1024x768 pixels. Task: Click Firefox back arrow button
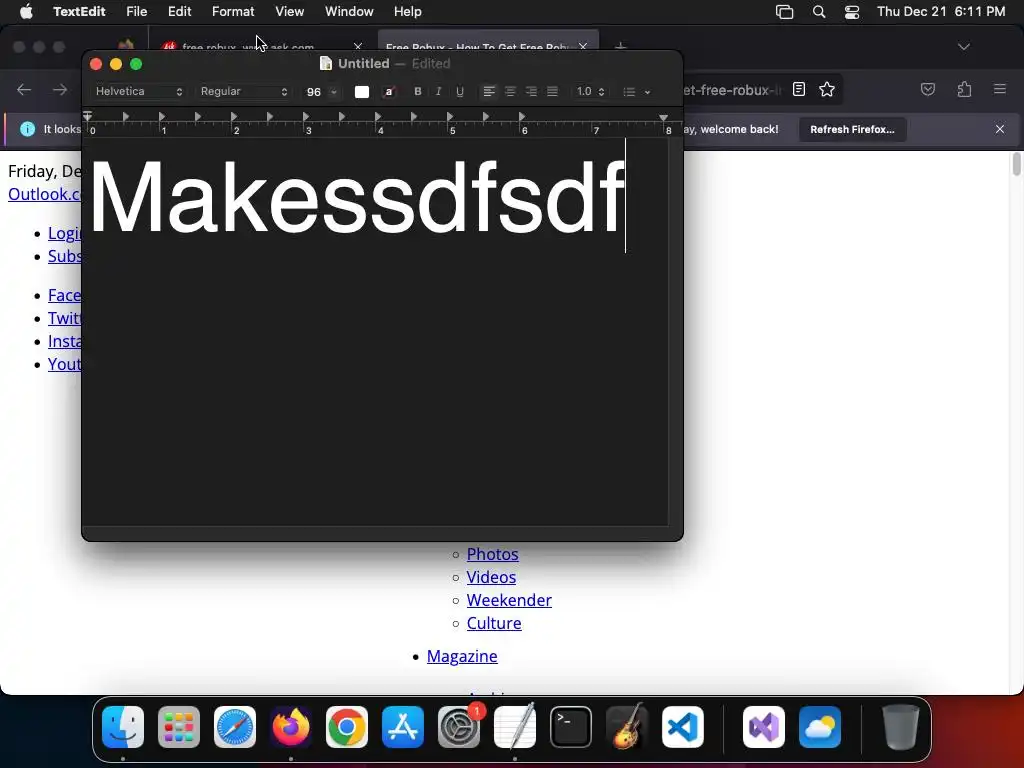tap(24, 89)
